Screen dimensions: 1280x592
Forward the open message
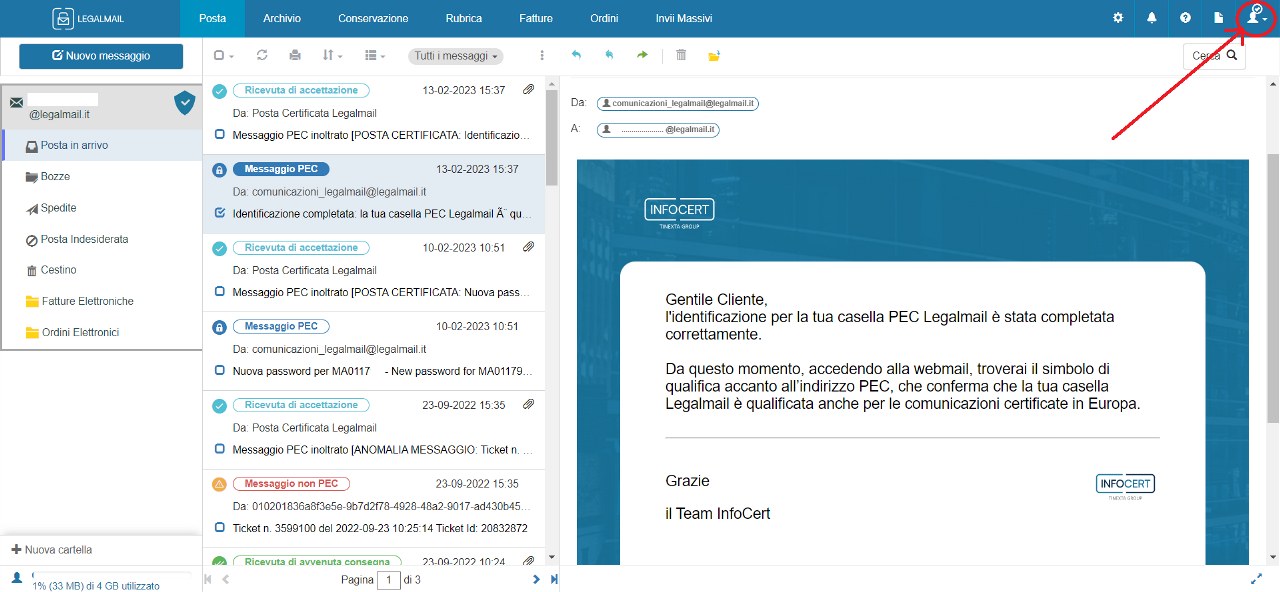tap(642, 56)
